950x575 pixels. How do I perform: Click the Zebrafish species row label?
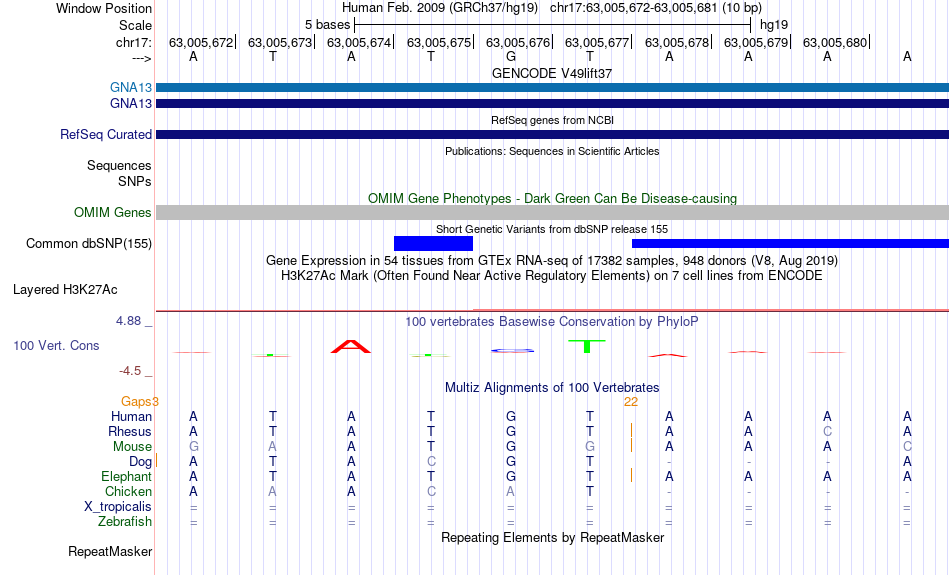tap(125, 521)
